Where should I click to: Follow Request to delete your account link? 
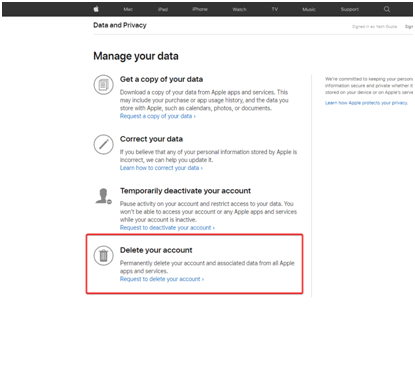[162, 279]
